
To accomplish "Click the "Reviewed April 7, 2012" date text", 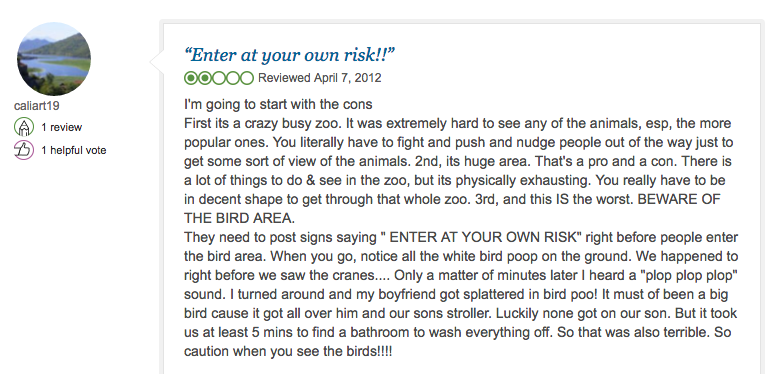I will [x=320, y=78].
